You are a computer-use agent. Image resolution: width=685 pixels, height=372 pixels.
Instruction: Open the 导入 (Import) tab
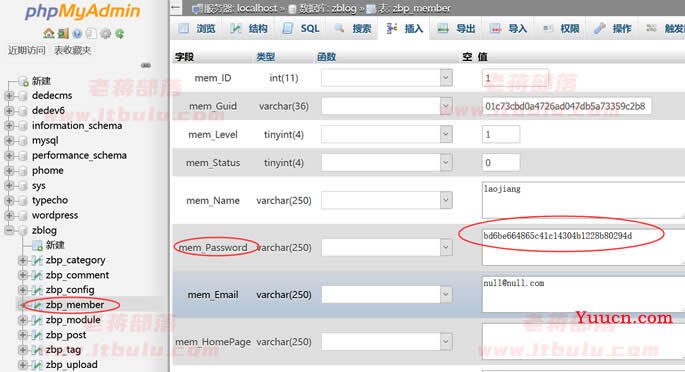pos(509,28)
